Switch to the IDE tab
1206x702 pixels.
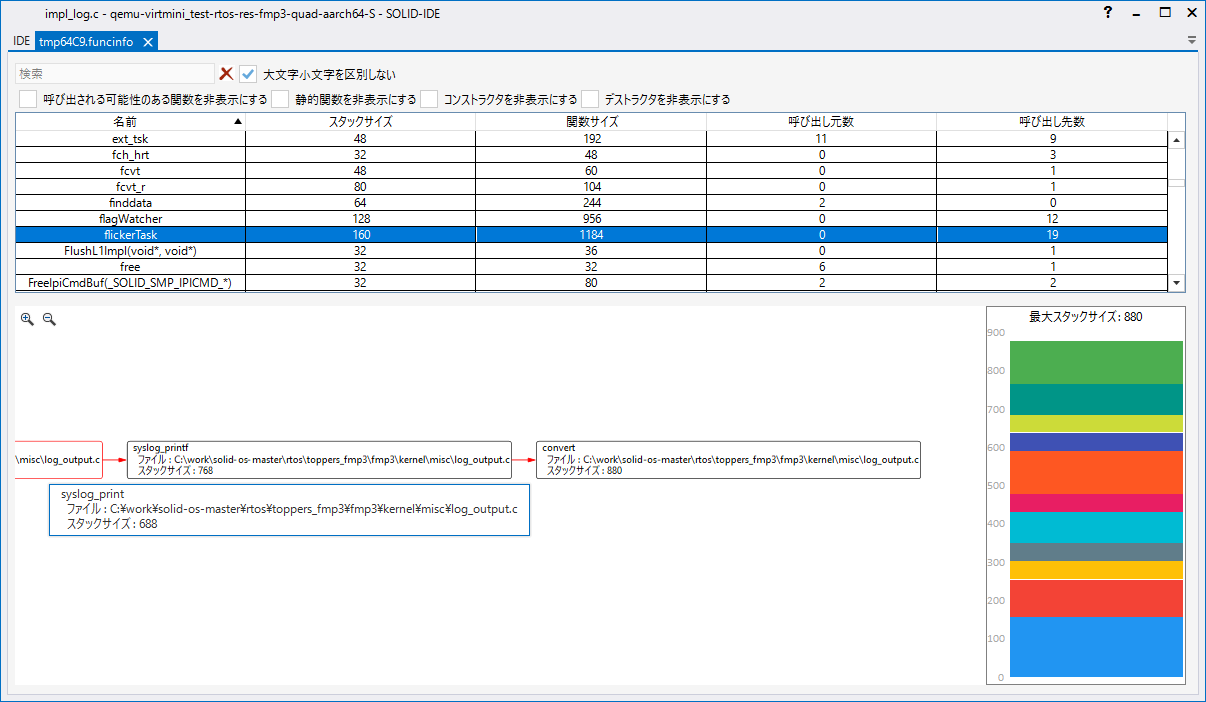point(21,41)
